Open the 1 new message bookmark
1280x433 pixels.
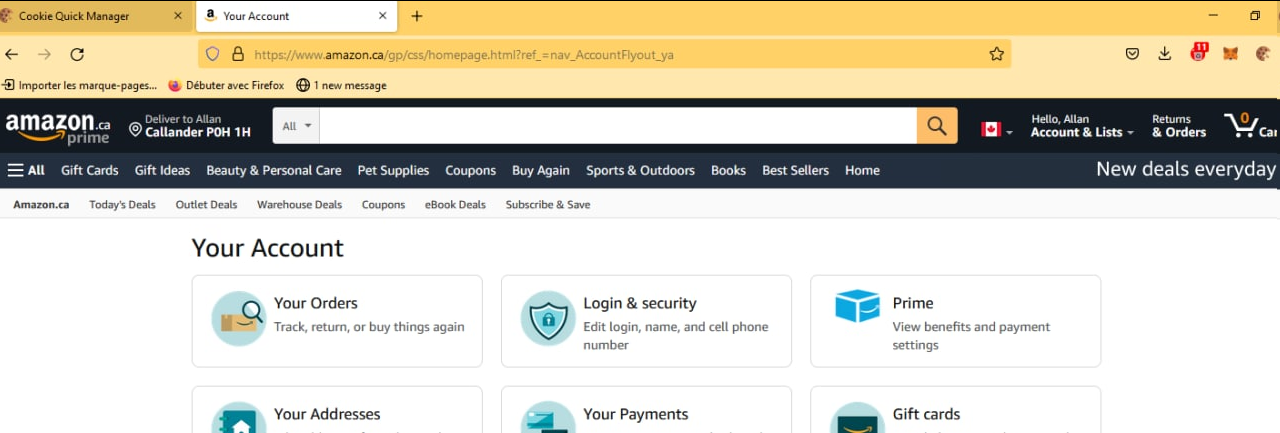pyautogui.click(x=341, y=85)
